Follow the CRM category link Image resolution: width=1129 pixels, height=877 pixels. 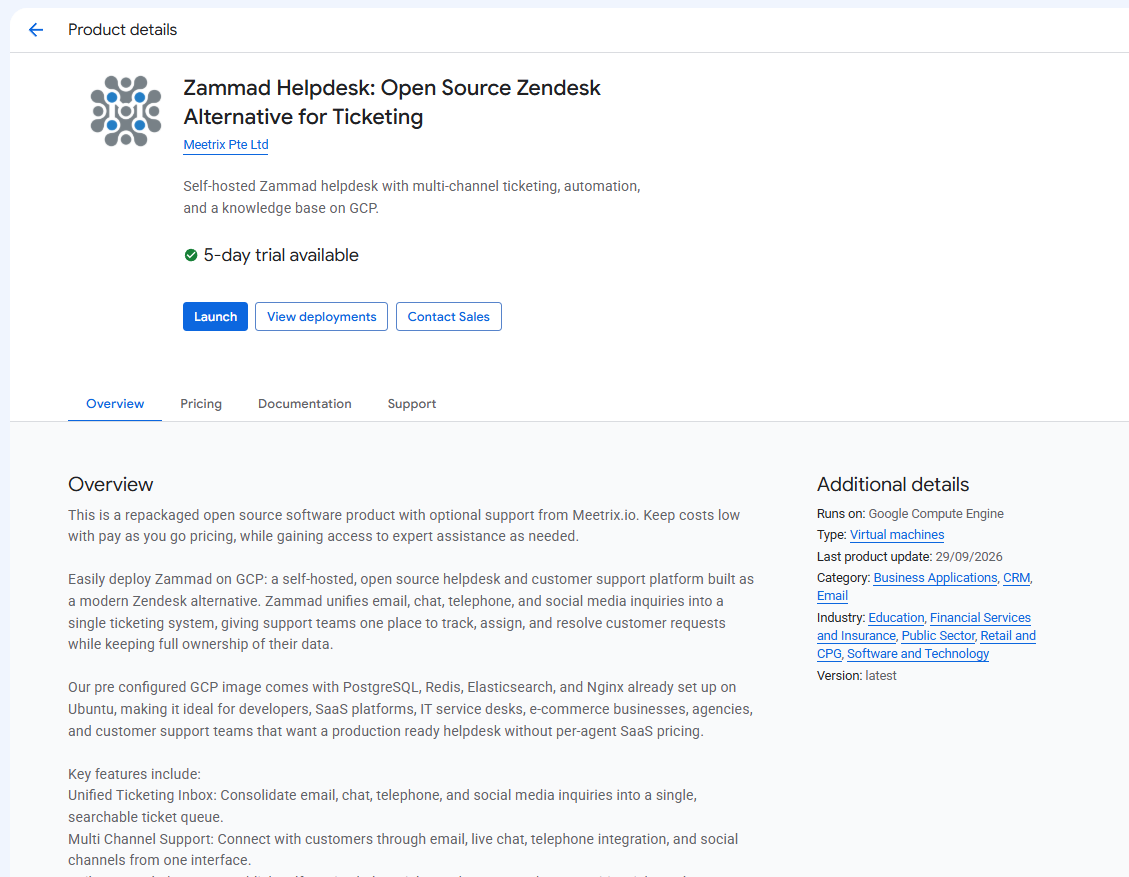[x=1017, y=578]
